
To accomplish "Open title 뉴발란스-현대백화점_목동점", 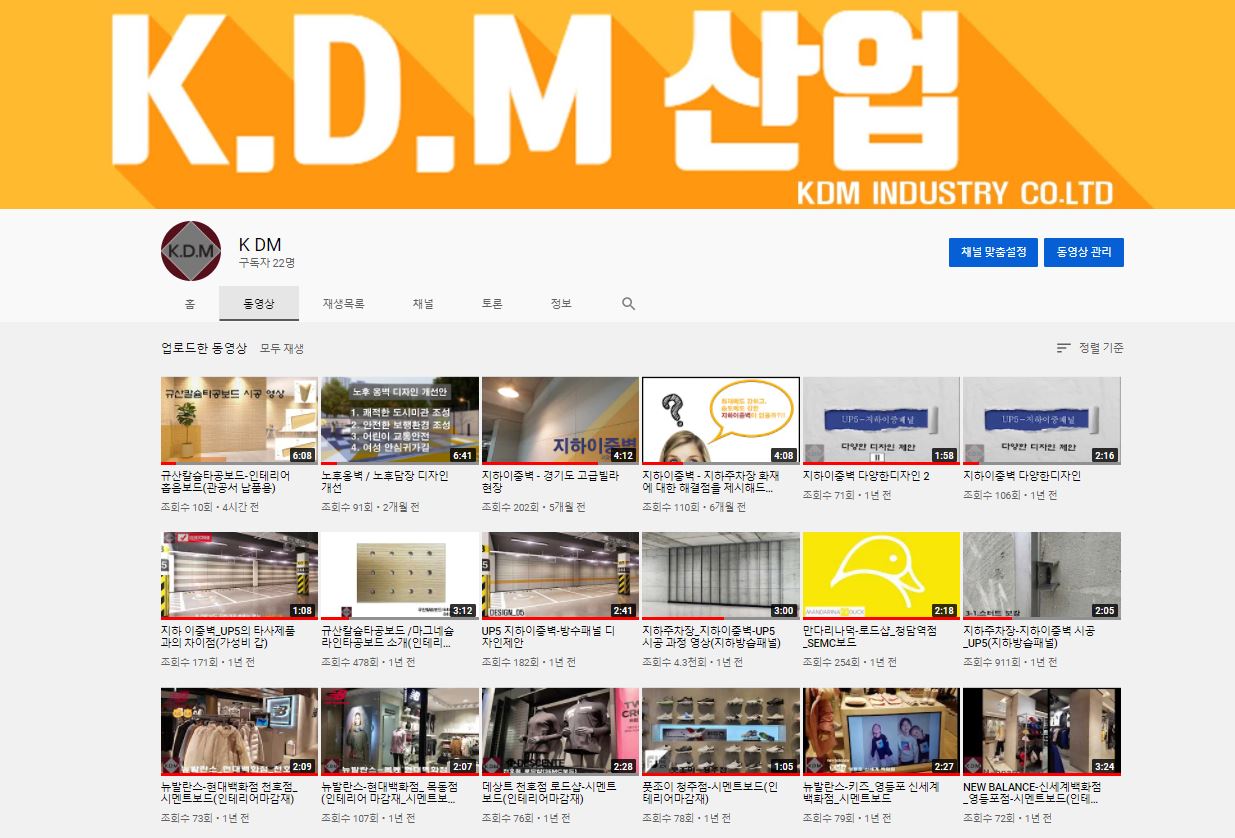I will click(389, 794).
